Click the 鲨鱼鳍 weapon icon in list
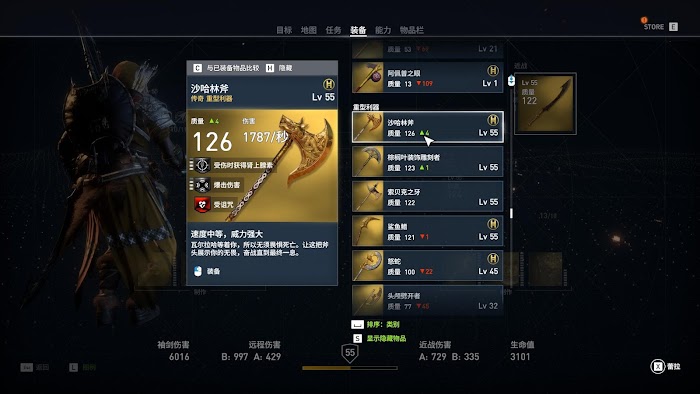The image size is (700, 394). pyautogui.click(x=367, y=231)
